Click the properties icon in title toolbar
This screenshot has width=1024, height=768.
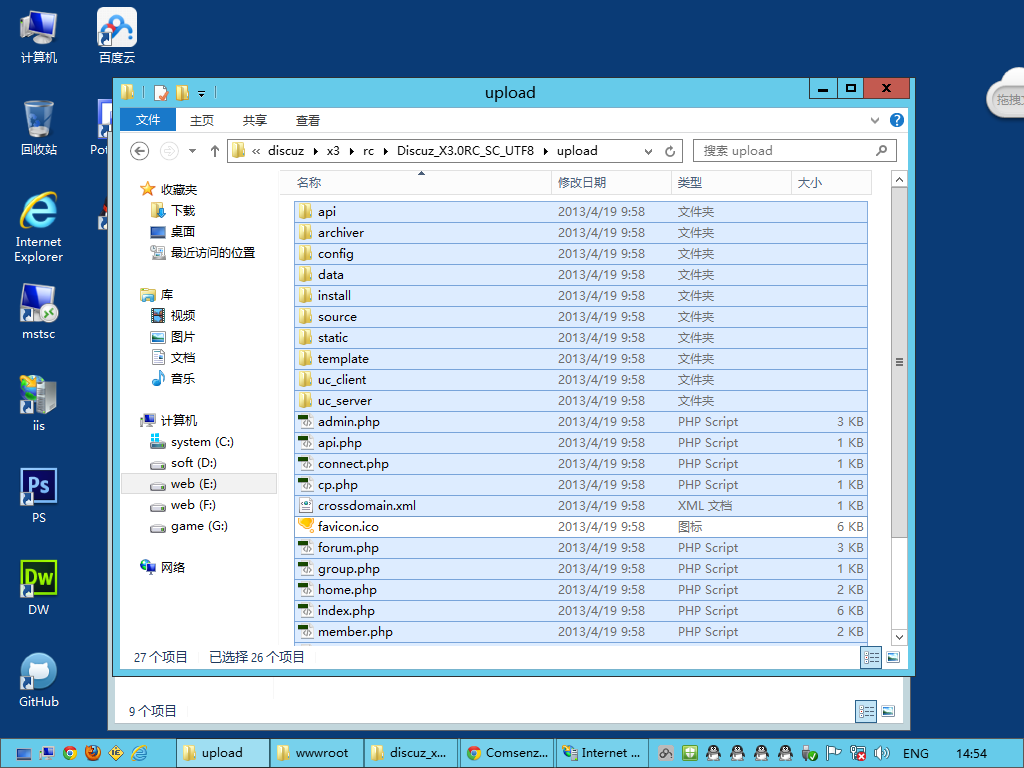(x=161, y=93)
